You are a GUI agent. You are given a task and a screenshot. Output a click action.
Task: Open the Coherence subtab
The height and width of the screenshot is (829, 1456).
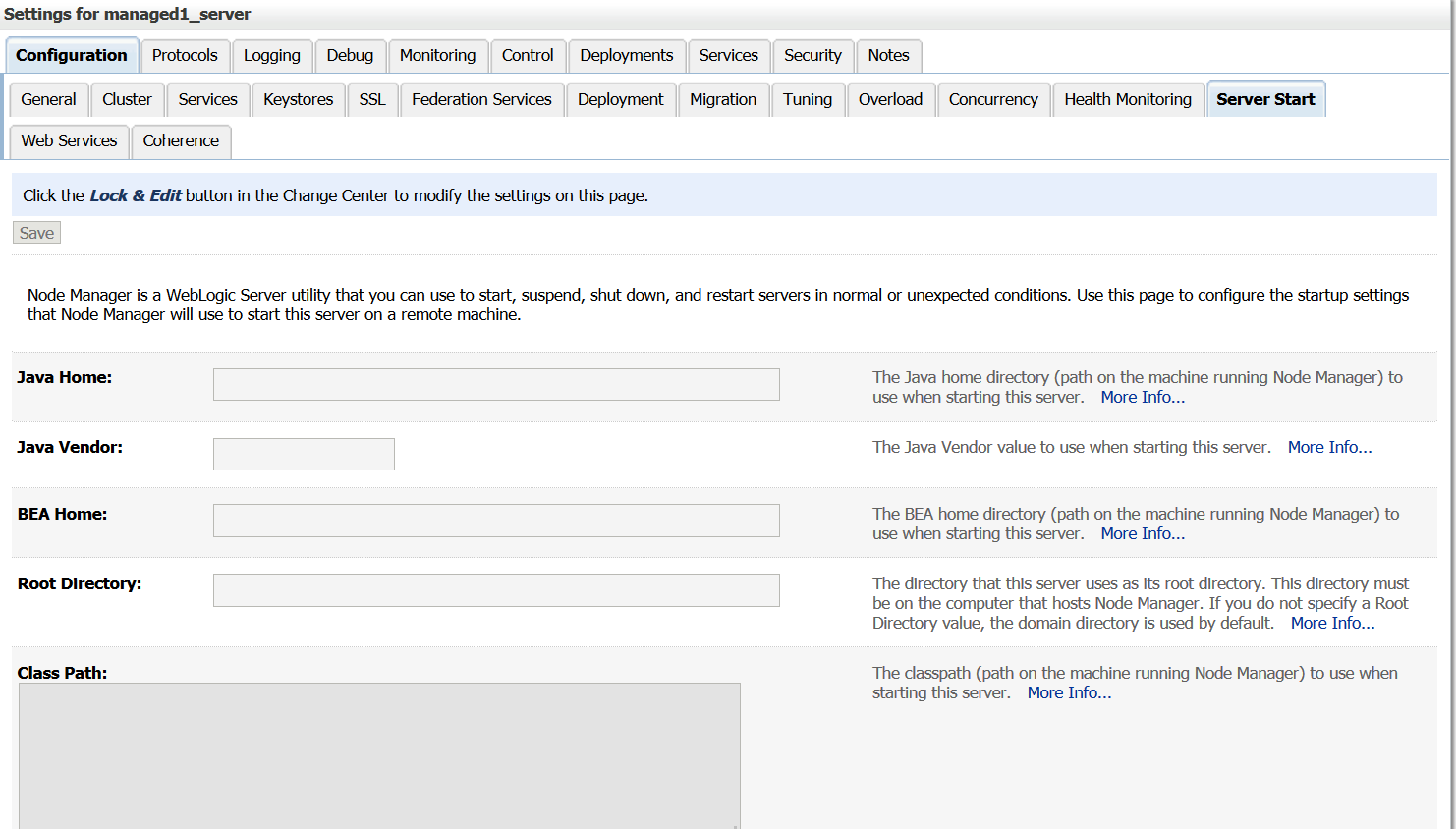tap(181, 141)
